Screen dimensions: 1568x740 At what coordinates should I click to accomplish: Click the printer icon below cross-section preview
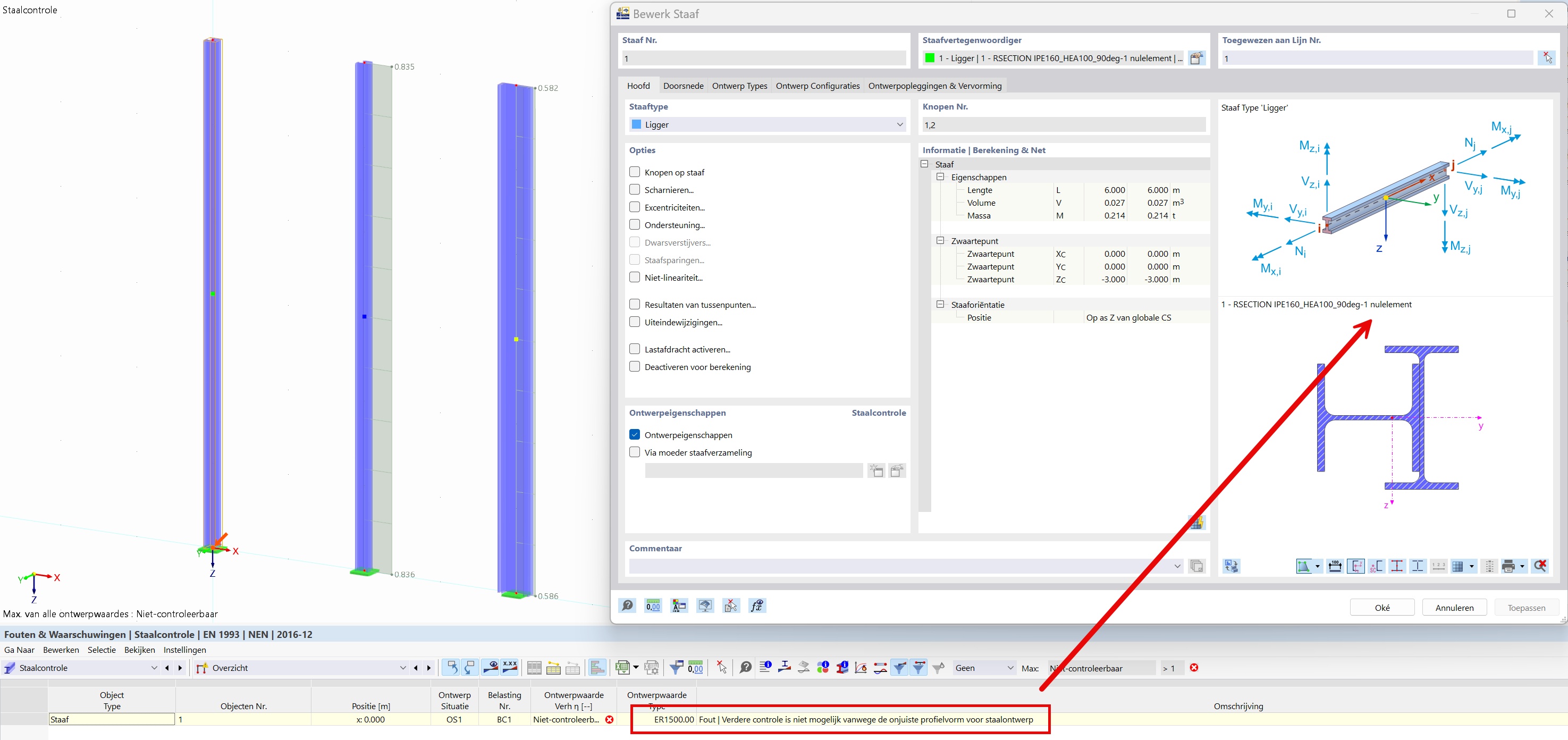(1508, 566)
